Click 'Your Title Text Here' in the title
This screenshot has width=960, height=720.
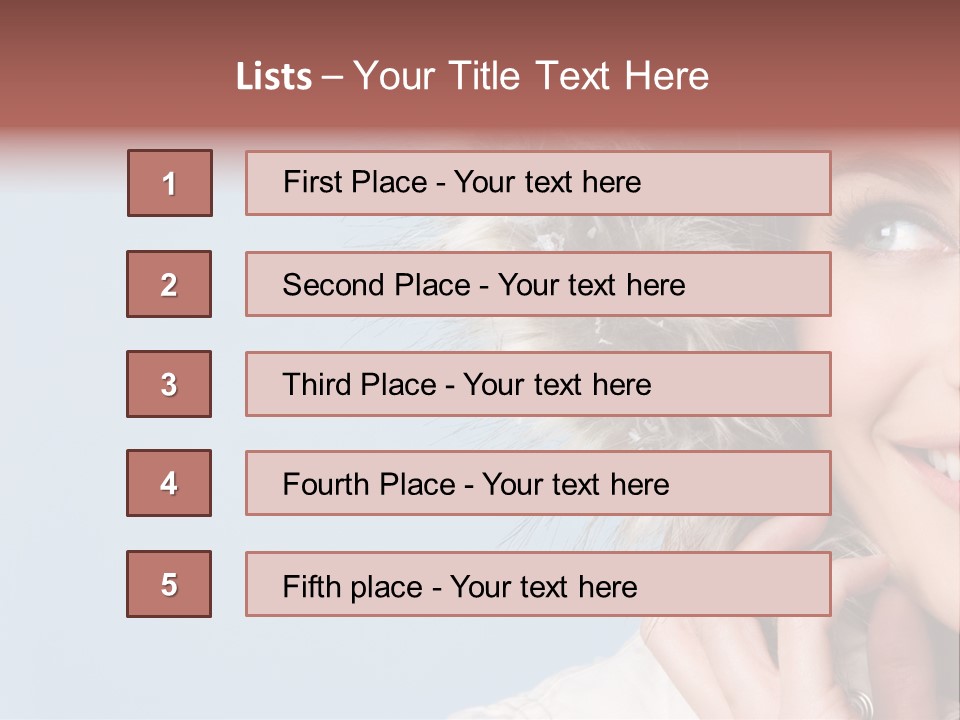click(531, 76)
